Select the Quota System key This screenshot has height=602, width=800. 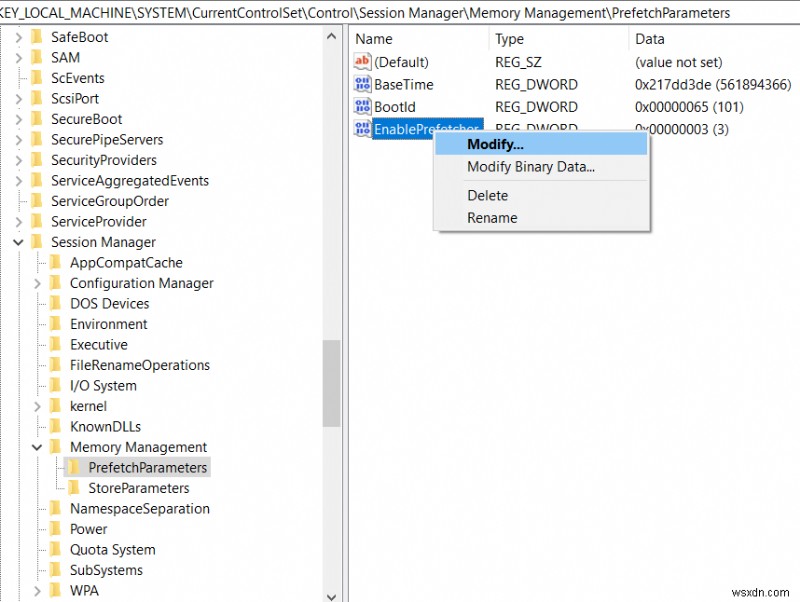(x=113, y=549)
